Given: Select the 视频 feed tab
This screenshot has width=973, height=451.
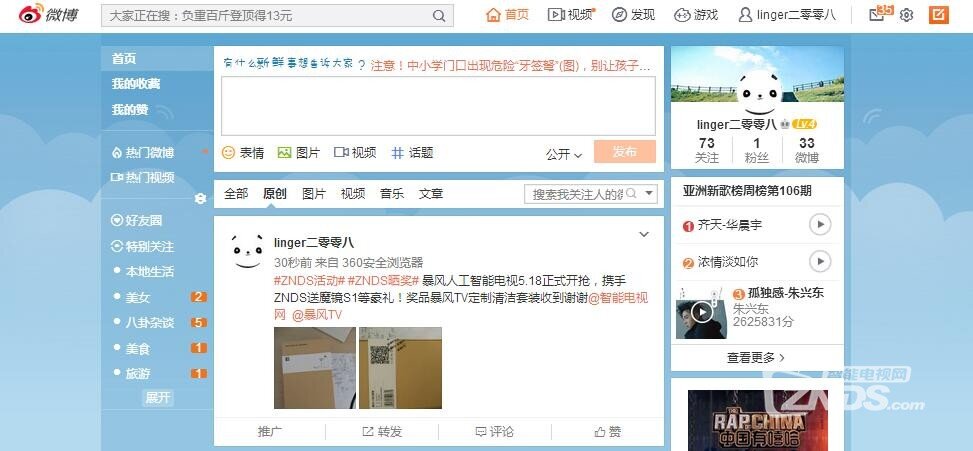Looking at the screenshot, I should click(352, 194).
